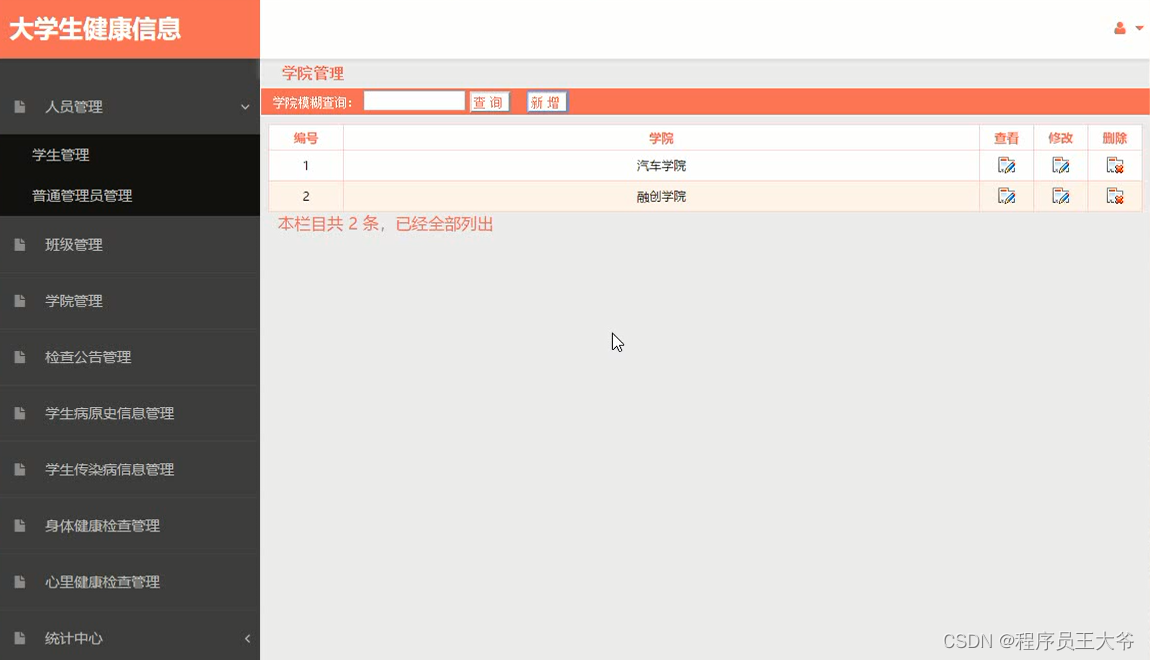Open the 查看 view icon for 汽车学院

pyautogui.click(x=1006, y=165)
